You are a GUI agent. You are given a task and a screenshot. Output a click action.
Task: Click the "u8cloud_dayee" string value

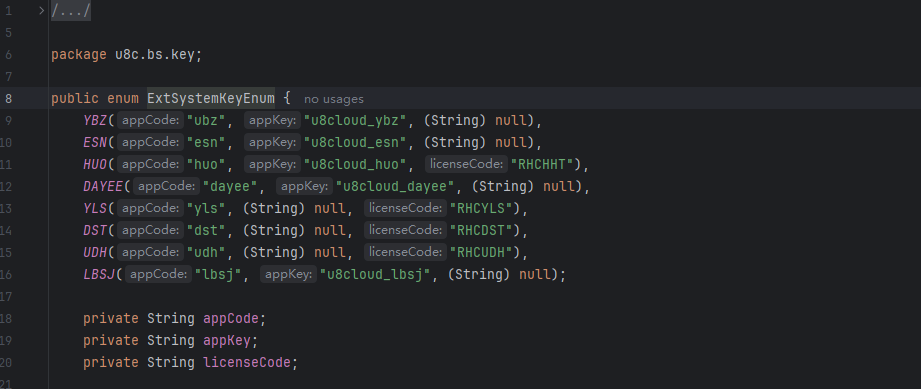[395, 187]
